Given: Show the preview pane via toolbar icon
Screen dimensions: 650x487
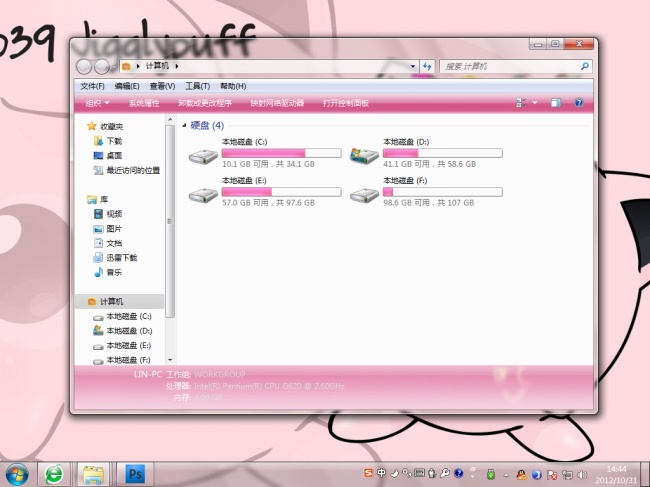Looking at the screenshot, I should (555, 103).
